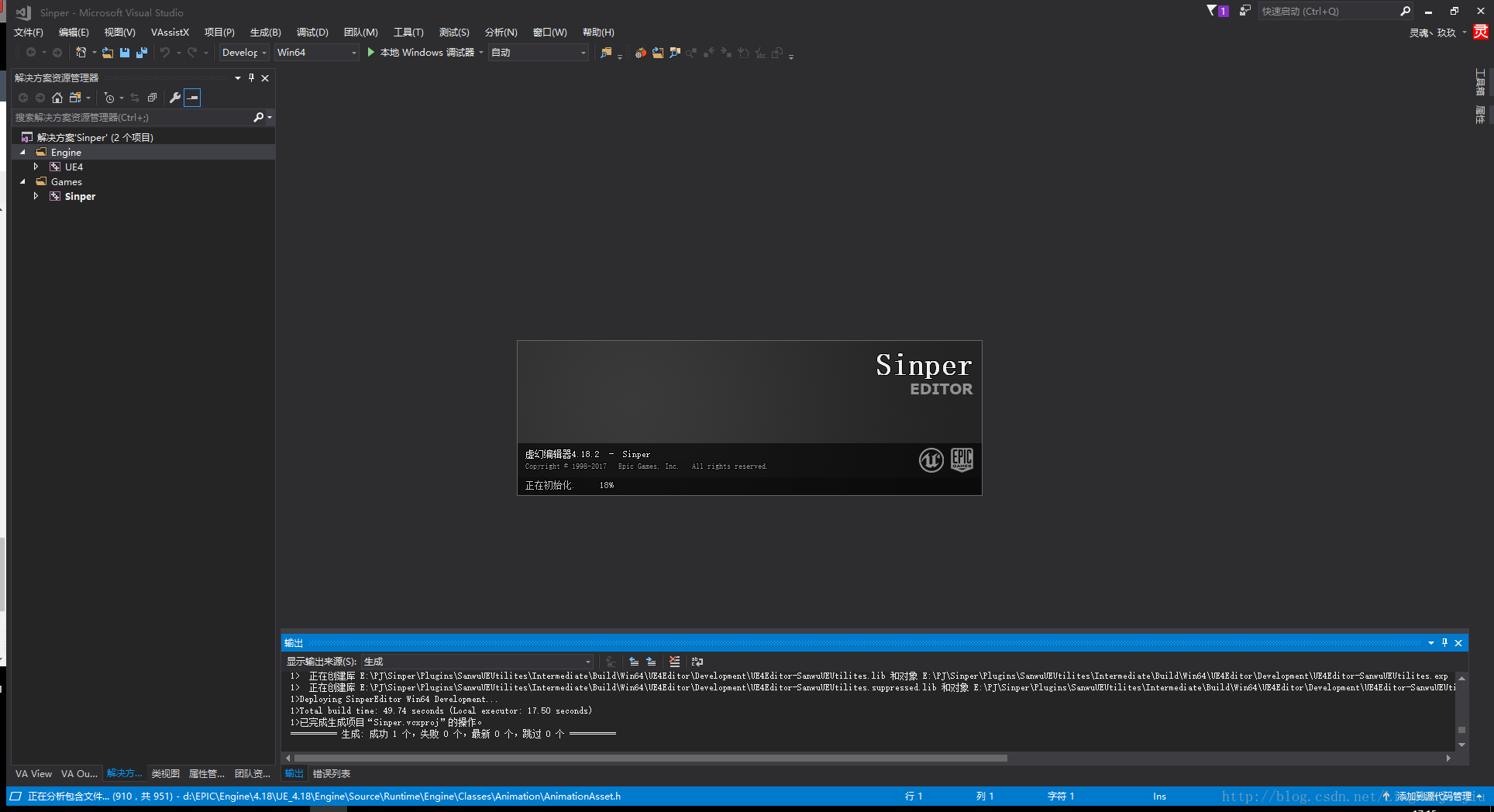Screen dimensions: 1494x812
Task: Switch to the 类视图 tab
Action: [x=166, y=773]
